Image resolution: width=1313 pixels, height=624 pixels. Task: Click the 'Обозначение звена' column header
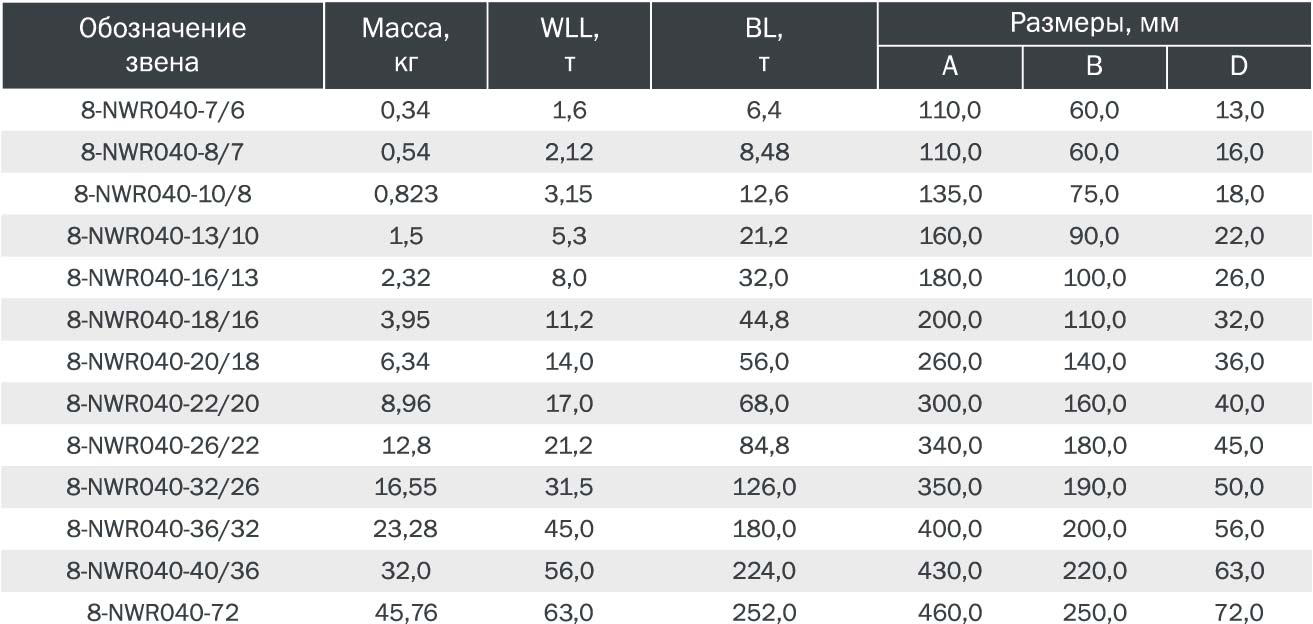[163, 45]
